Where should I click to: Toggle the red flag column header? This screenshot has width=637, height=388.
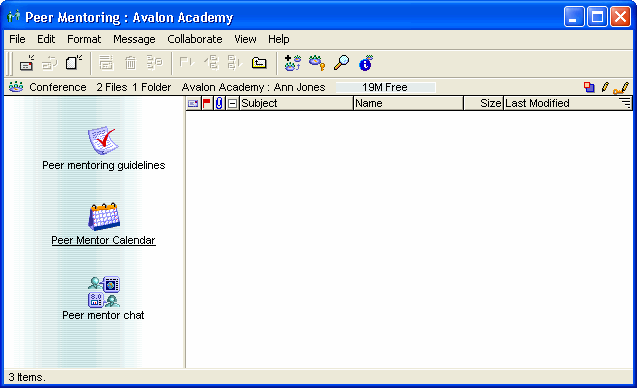[x=206, y=104]
